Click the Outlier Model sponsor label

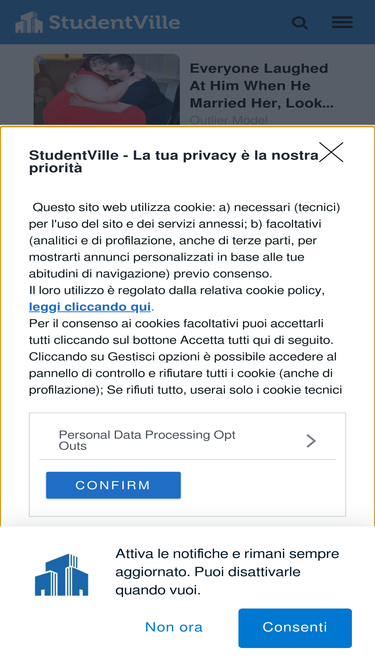tap(229, 120)
